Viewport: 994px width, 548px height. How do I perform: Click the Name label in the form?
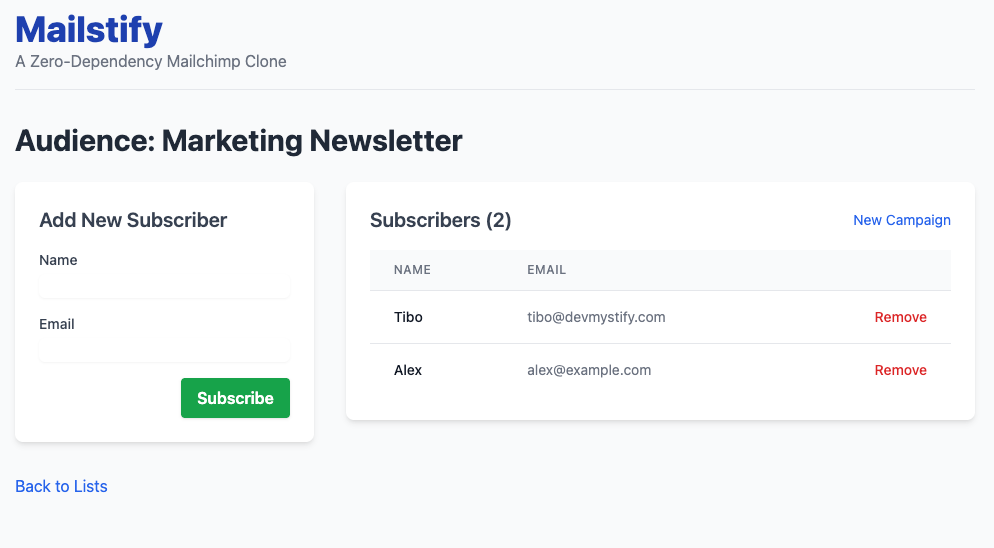[x=58, y=260]
